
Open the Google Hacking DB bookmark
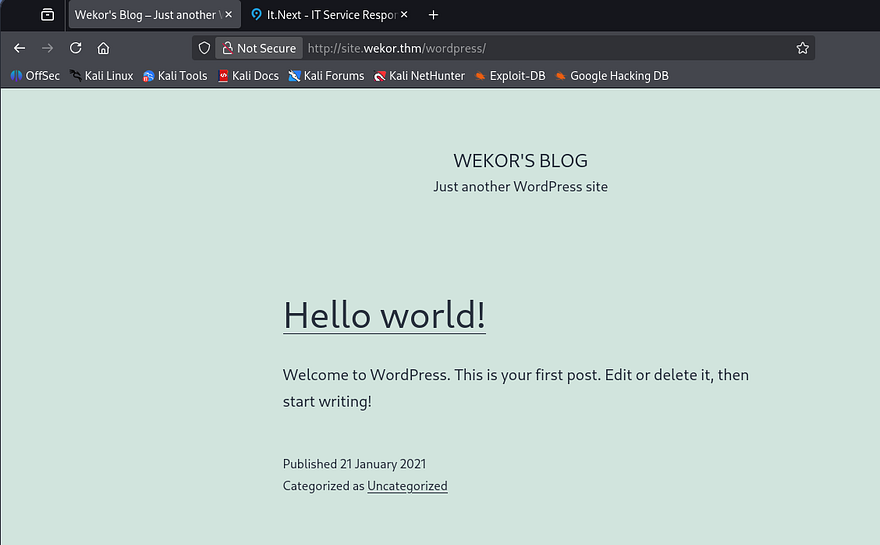click(x=612, y=76)
